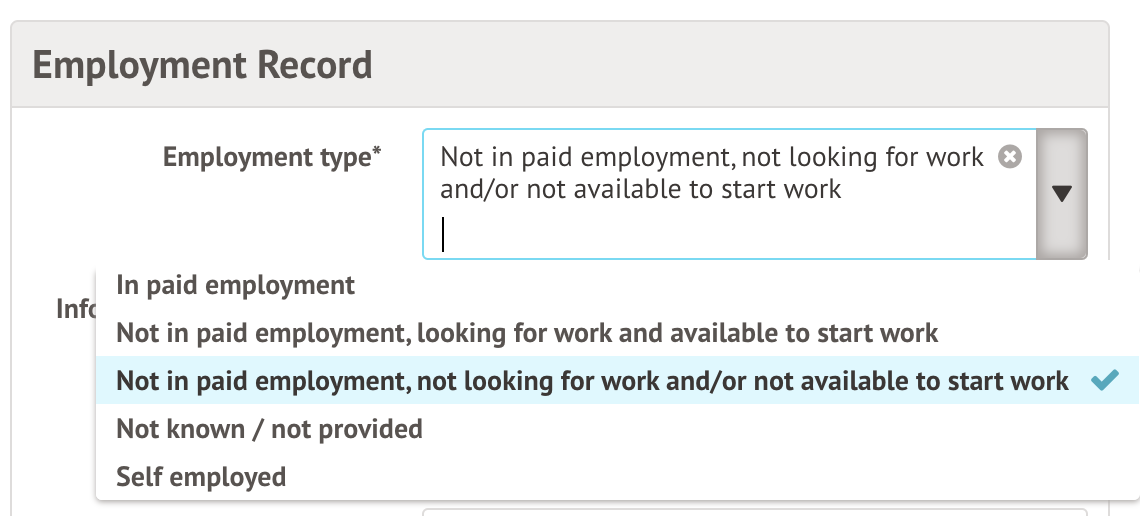
Task: Pick the highlighted "not looking for work" option
Action: (592, 380)
